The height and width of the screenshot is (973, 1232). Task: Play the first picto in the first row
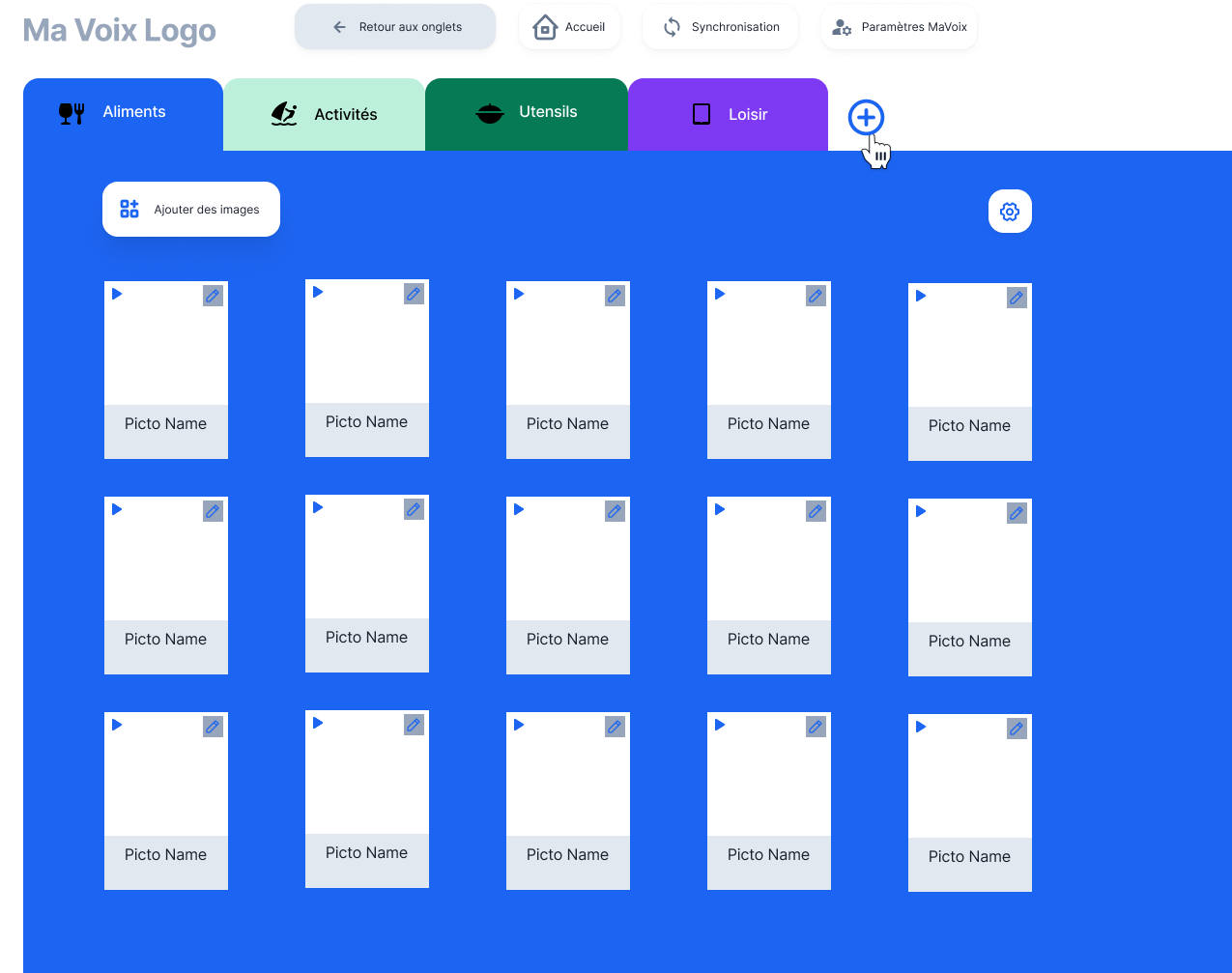click(x=117, y=294)
